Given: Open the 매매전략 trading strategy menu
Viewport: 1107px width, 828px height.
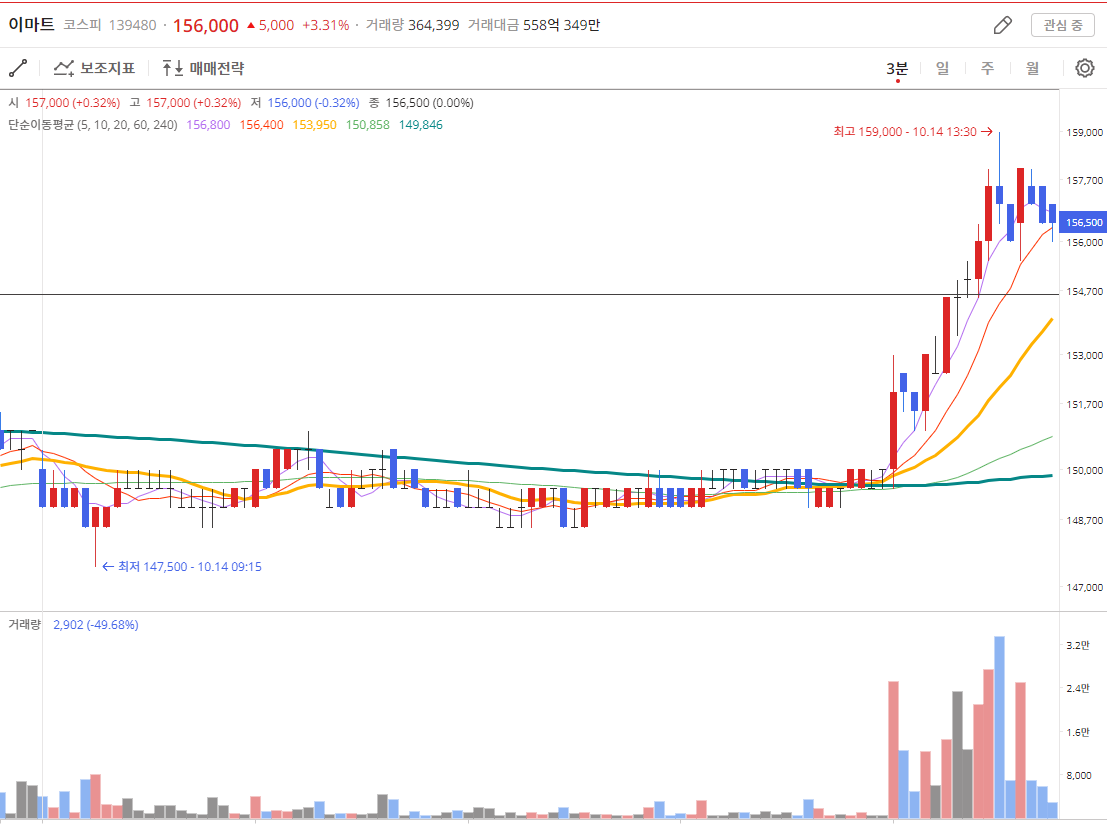Looking at the screenshot, I should tap(203, 68).
